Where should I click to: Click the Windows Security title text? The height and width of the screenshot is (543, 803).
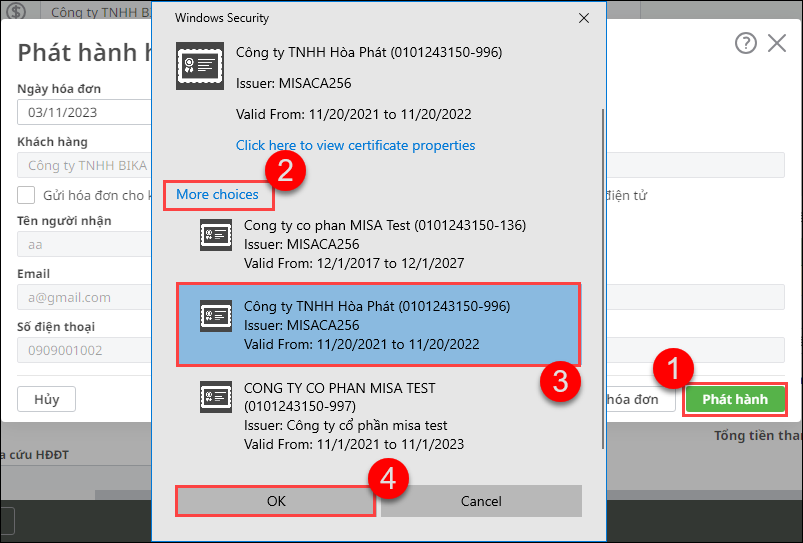tap(222, 18)
